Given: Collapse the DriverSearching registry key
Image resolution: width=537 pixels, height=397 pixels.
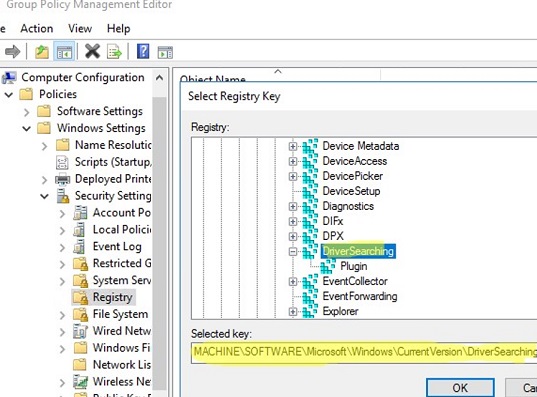Looking at the screenshot, I should (293, 252).
